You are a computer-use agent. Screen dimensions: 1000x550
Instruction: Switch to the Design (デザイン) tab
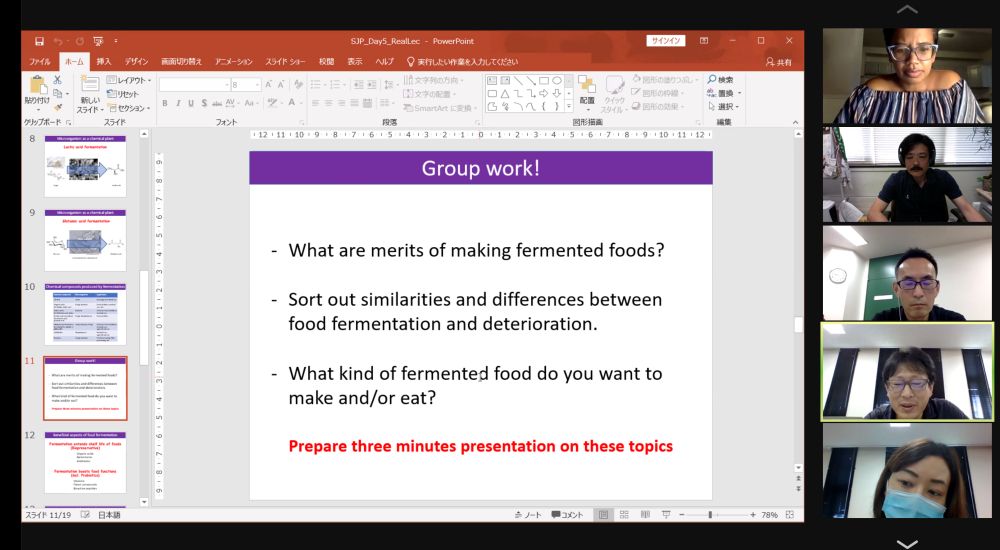(x=136, y=62)
